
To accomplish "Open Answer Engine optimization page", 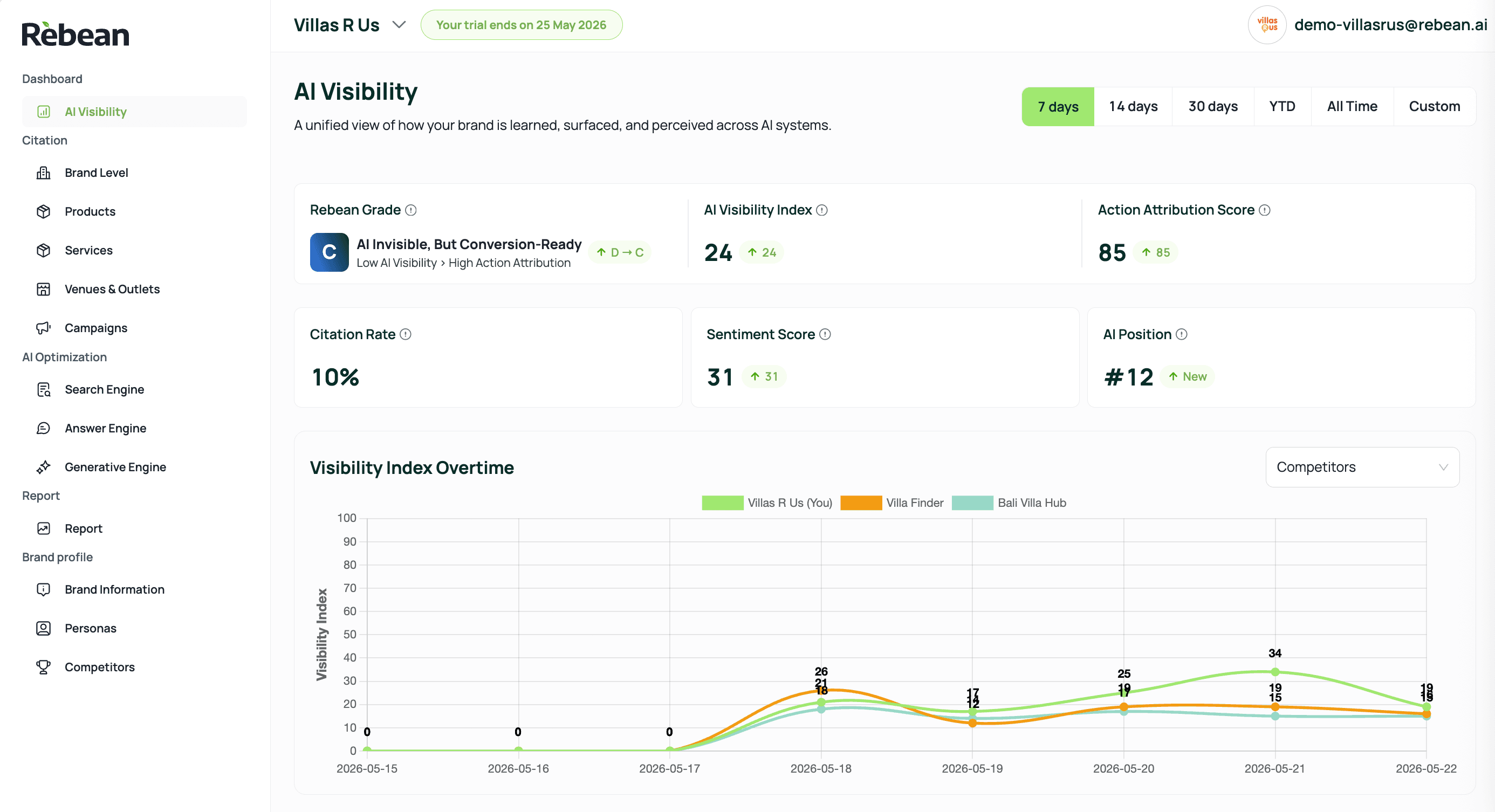I will (134, 429).
